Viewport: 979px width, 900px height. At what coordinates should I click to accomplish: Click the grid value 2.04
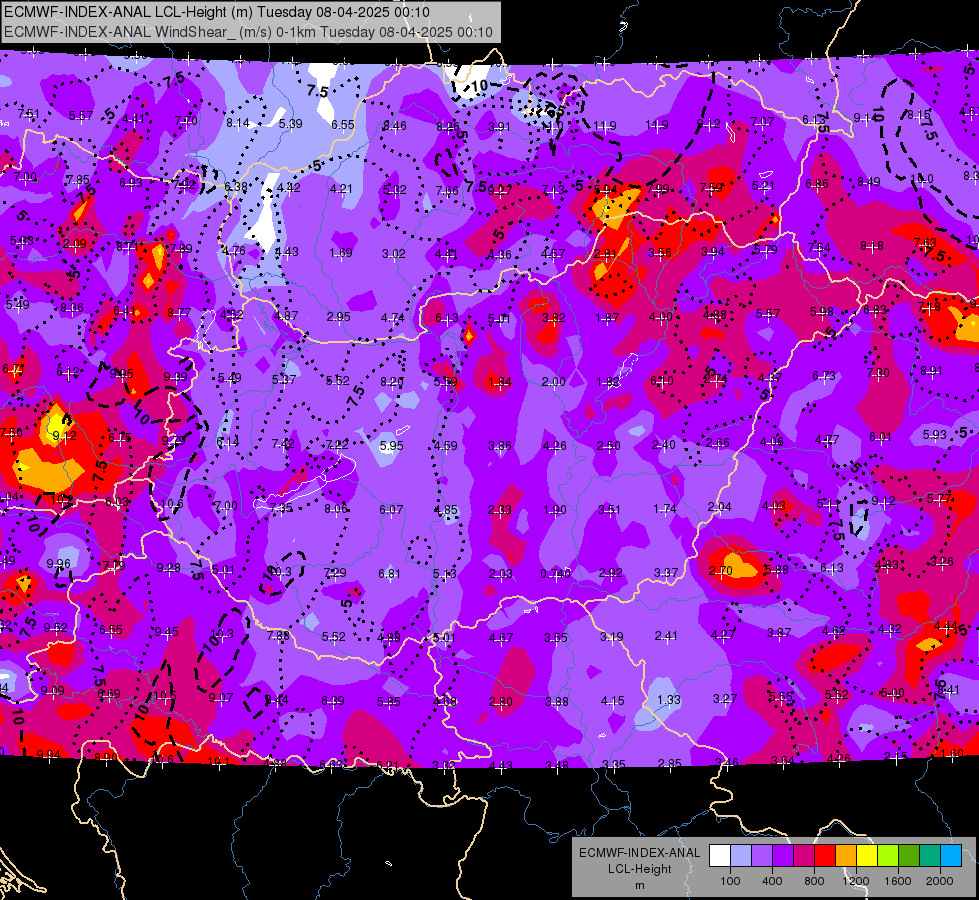click(x=719, y=507)
